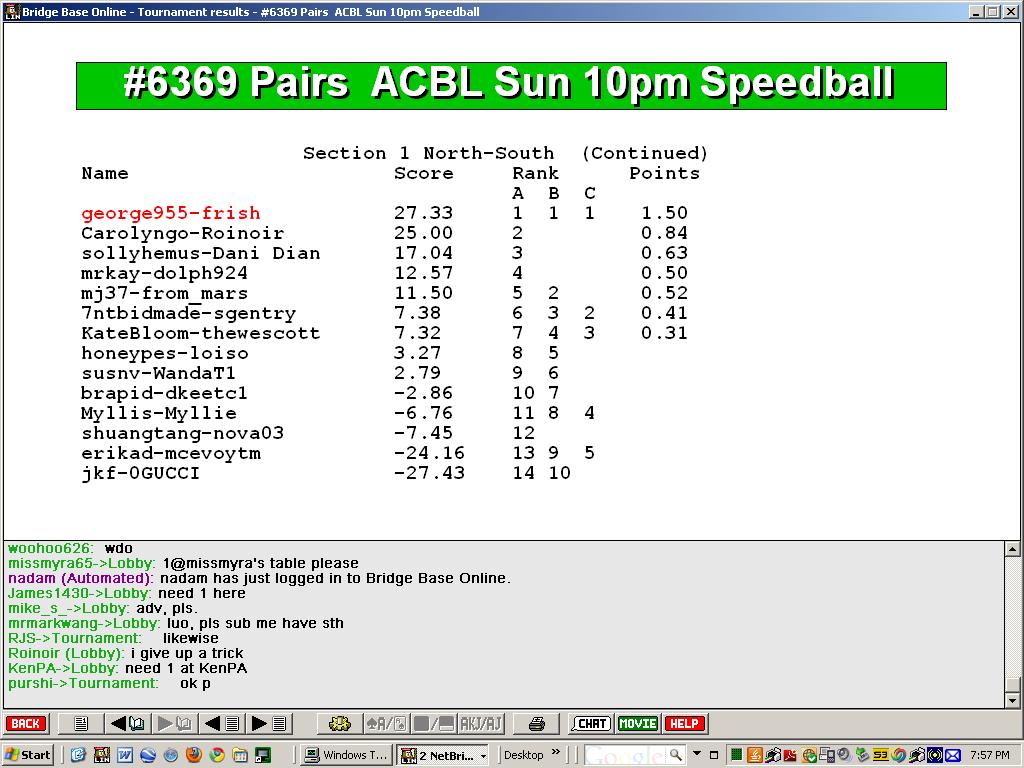Click previous page arrow with lines icon
Image resolution: width=1024 pixels, height=768 pixels.
[222, 724]
